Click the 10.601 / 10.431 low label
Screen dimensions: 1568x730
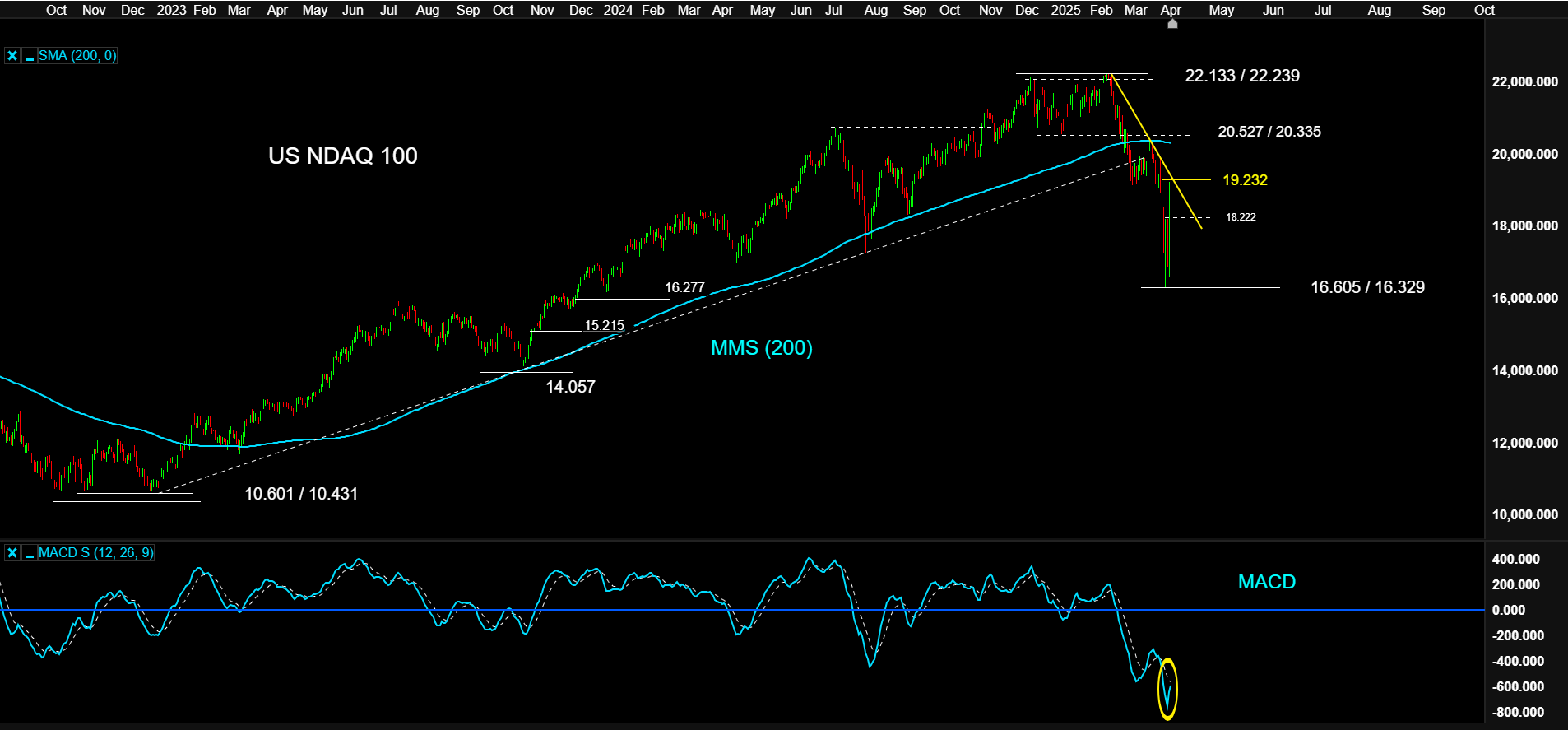click(x=301, y=494)
